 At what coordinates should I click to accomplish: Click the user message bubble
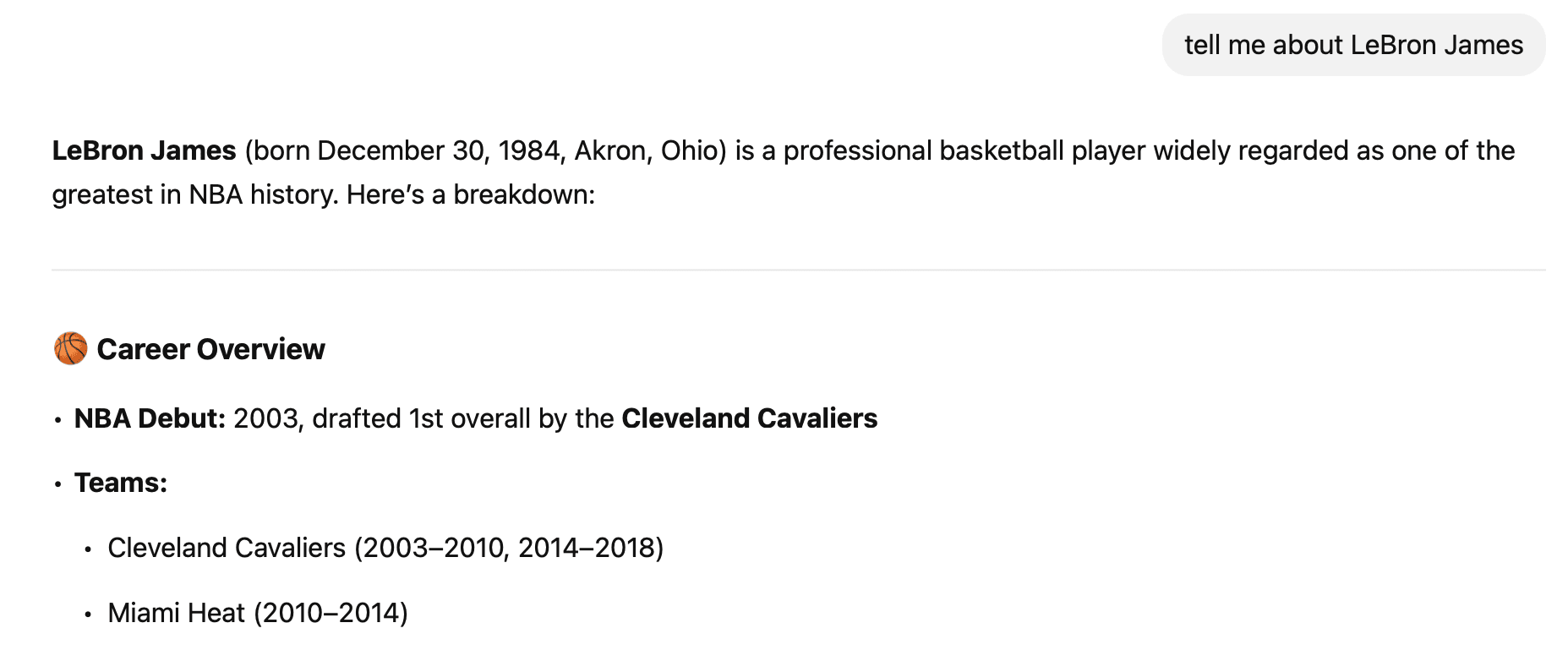pos(1353,45)
